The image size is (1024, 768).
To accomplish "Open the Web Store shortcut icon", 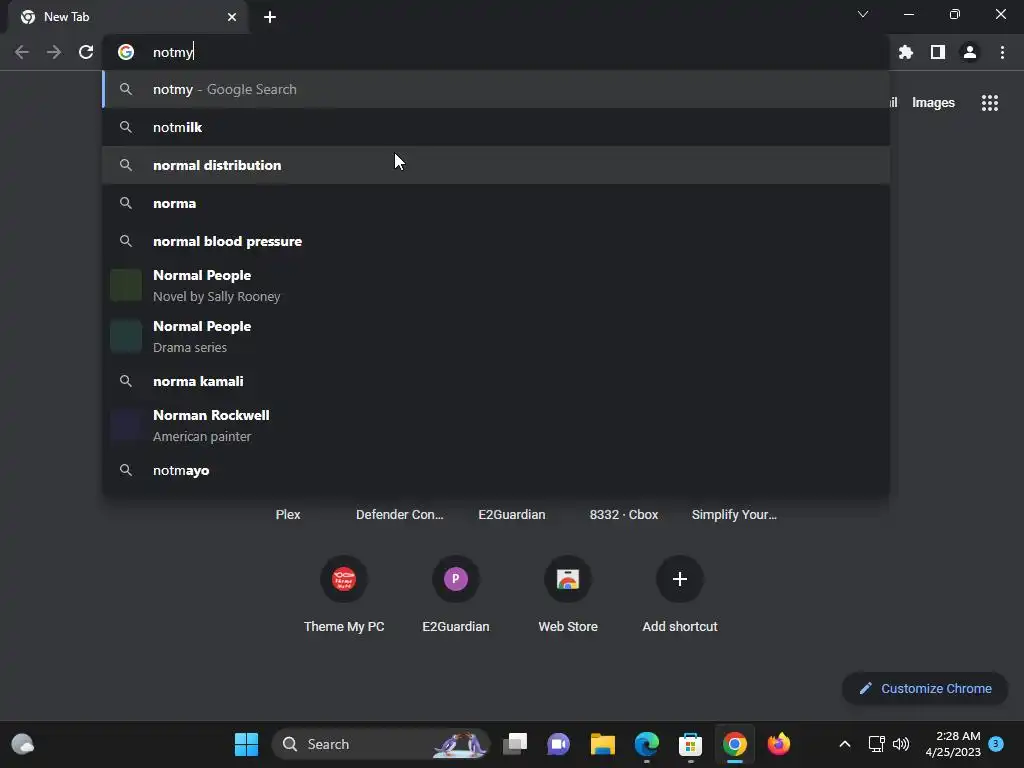I will click(568, 579).
